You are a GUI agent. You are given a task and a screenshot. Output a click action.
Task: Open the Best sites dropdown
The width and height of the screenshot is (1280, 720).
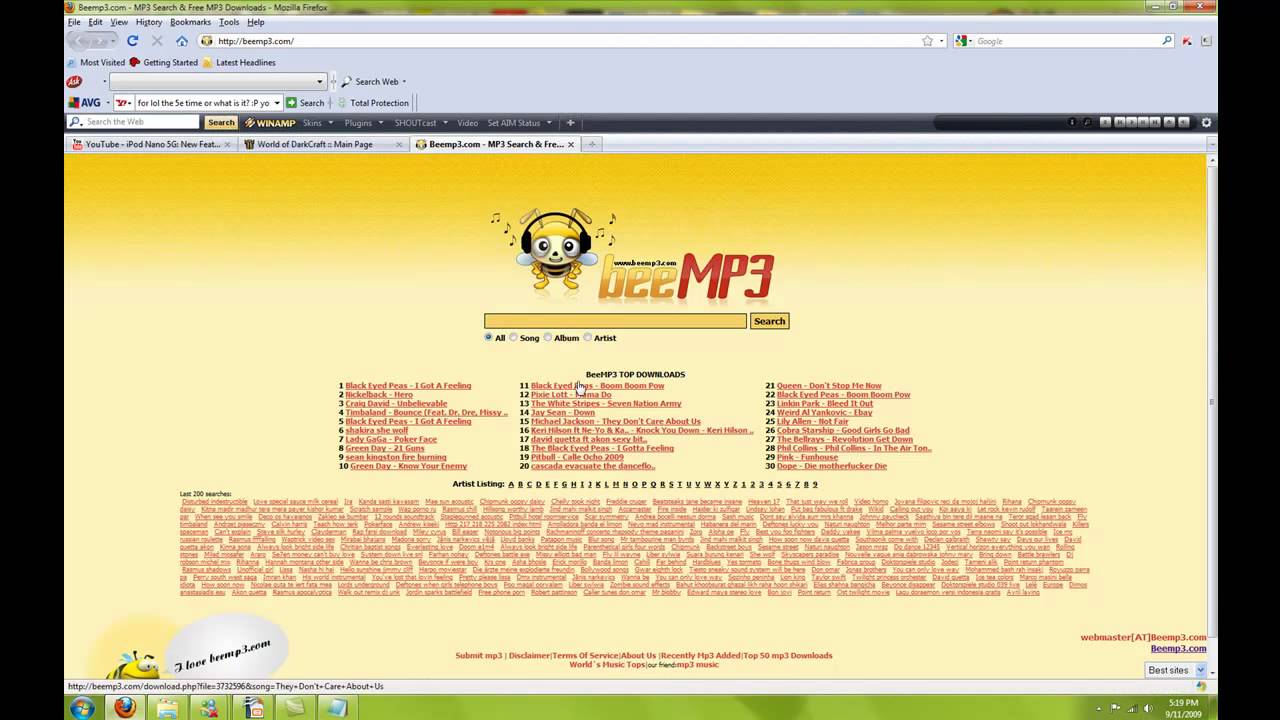coord(1174,670)
